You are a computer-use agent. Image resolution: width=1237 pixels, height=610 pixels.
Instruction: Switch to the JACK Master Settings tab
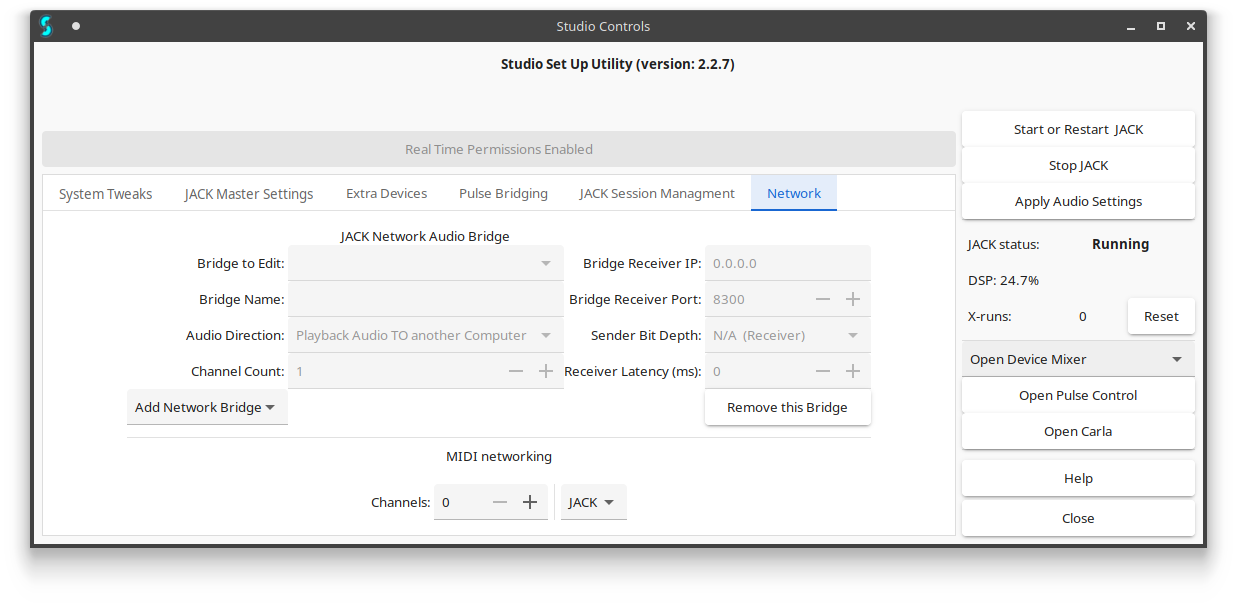pyautogui.click(x=249, y=194)
